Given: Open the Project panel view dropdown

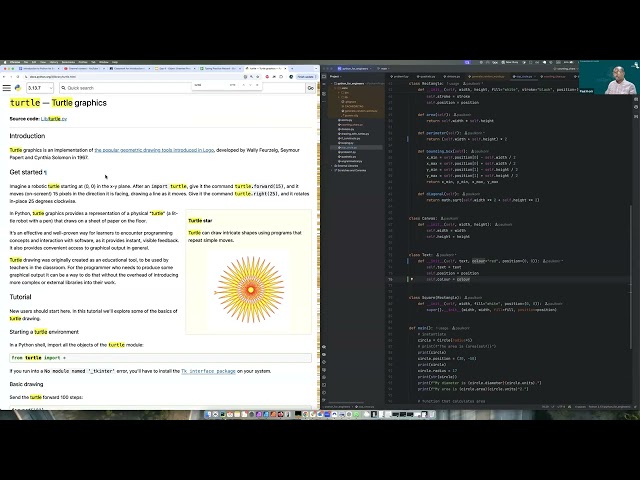Looking at the screenshot, I should click(336, 76).
